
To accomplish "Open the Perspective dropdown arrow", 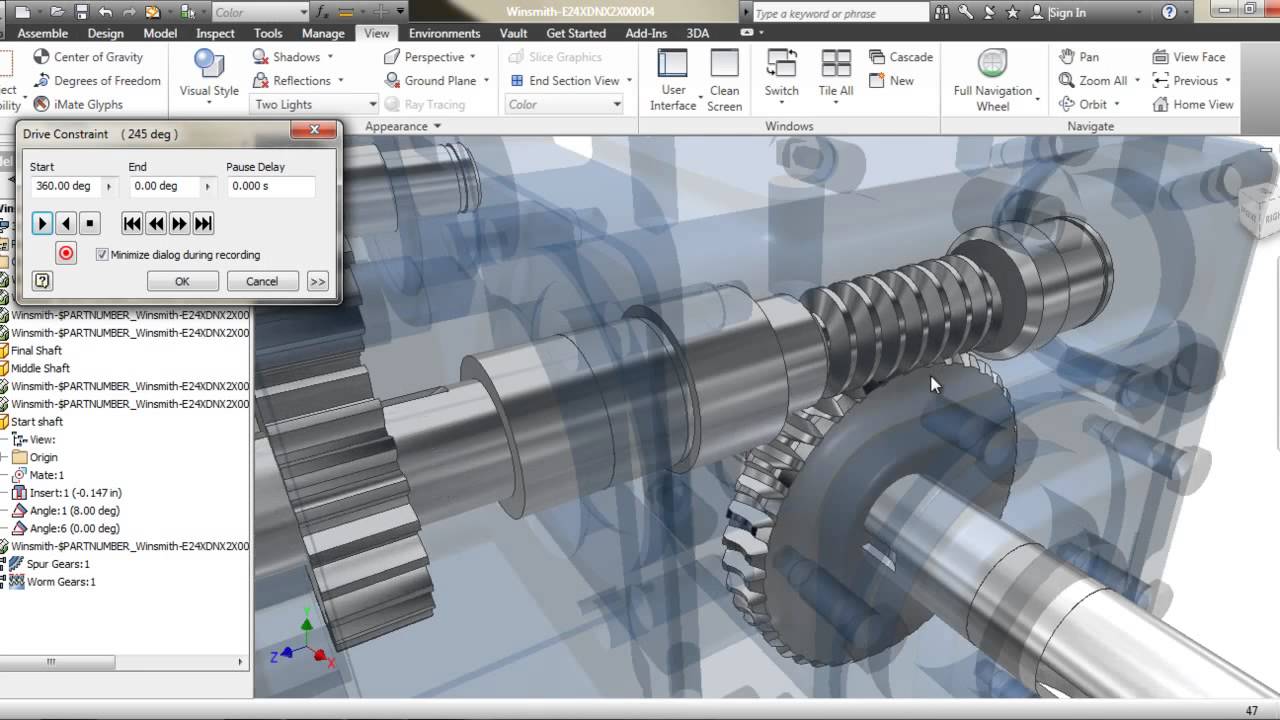I will click(x=472, y=57).
